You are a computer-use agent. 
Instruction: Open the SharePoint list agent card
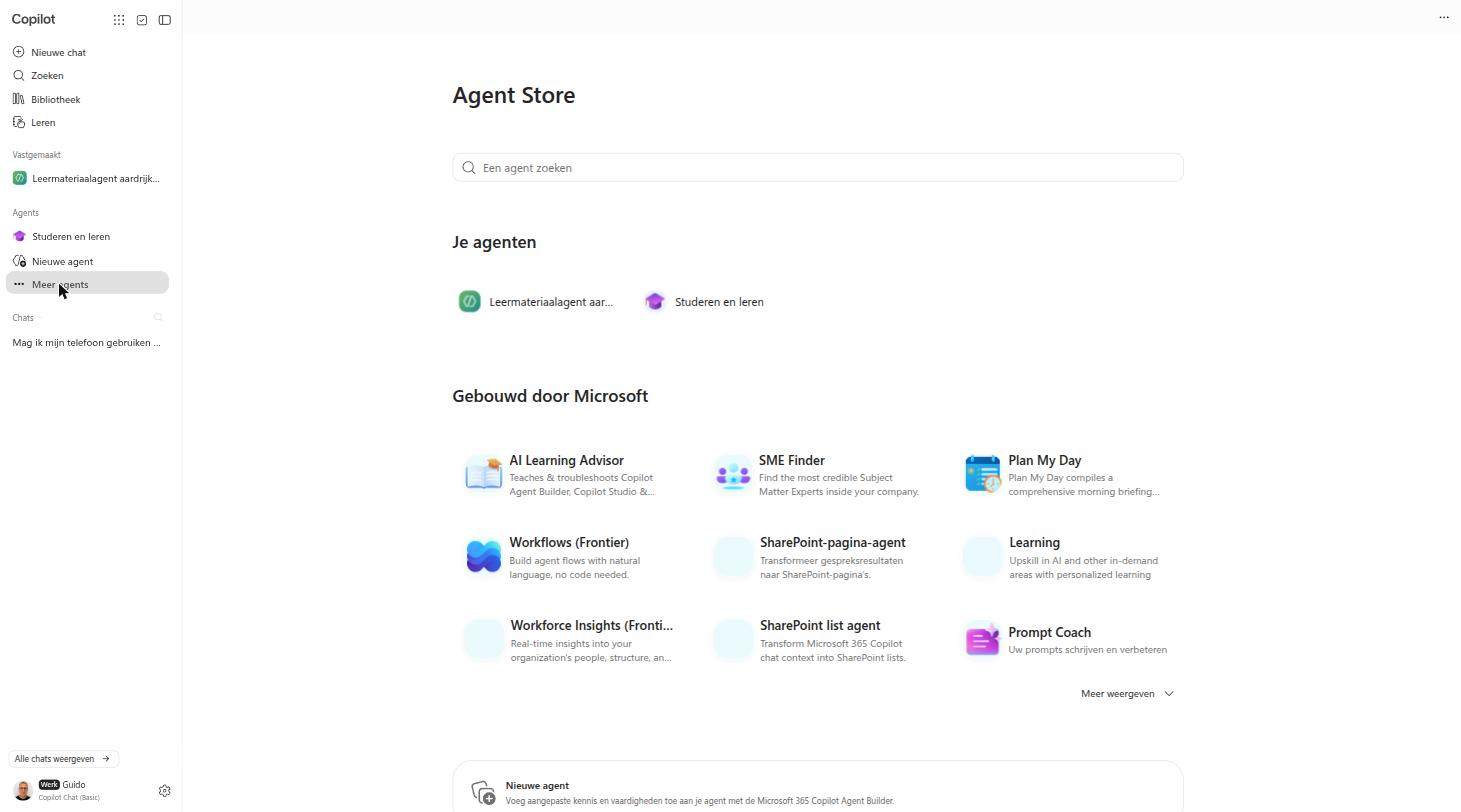pyautogui.click(x=818, y=640)
